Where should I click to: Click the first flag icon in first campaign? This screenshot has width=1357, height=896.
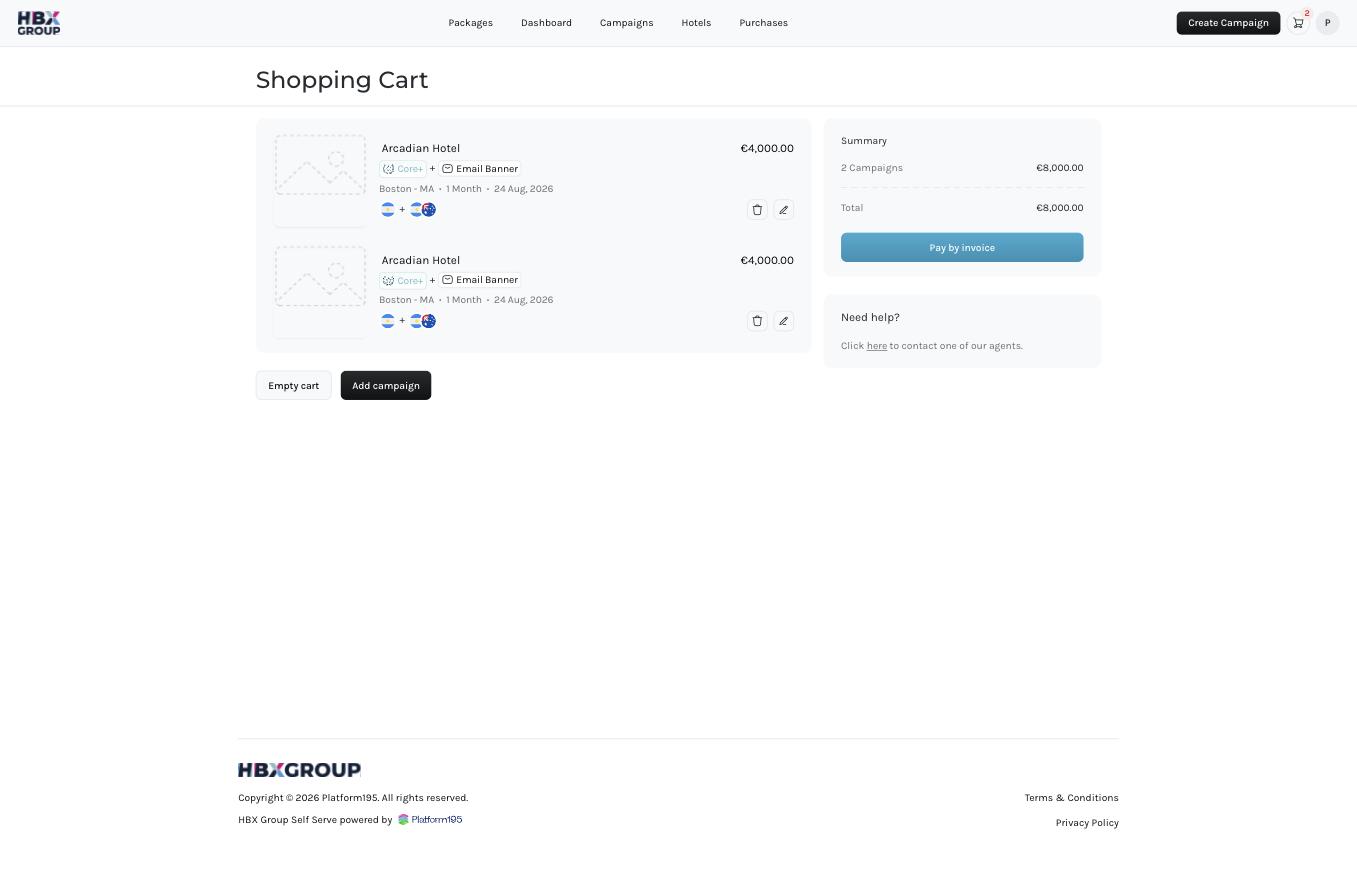388,209
